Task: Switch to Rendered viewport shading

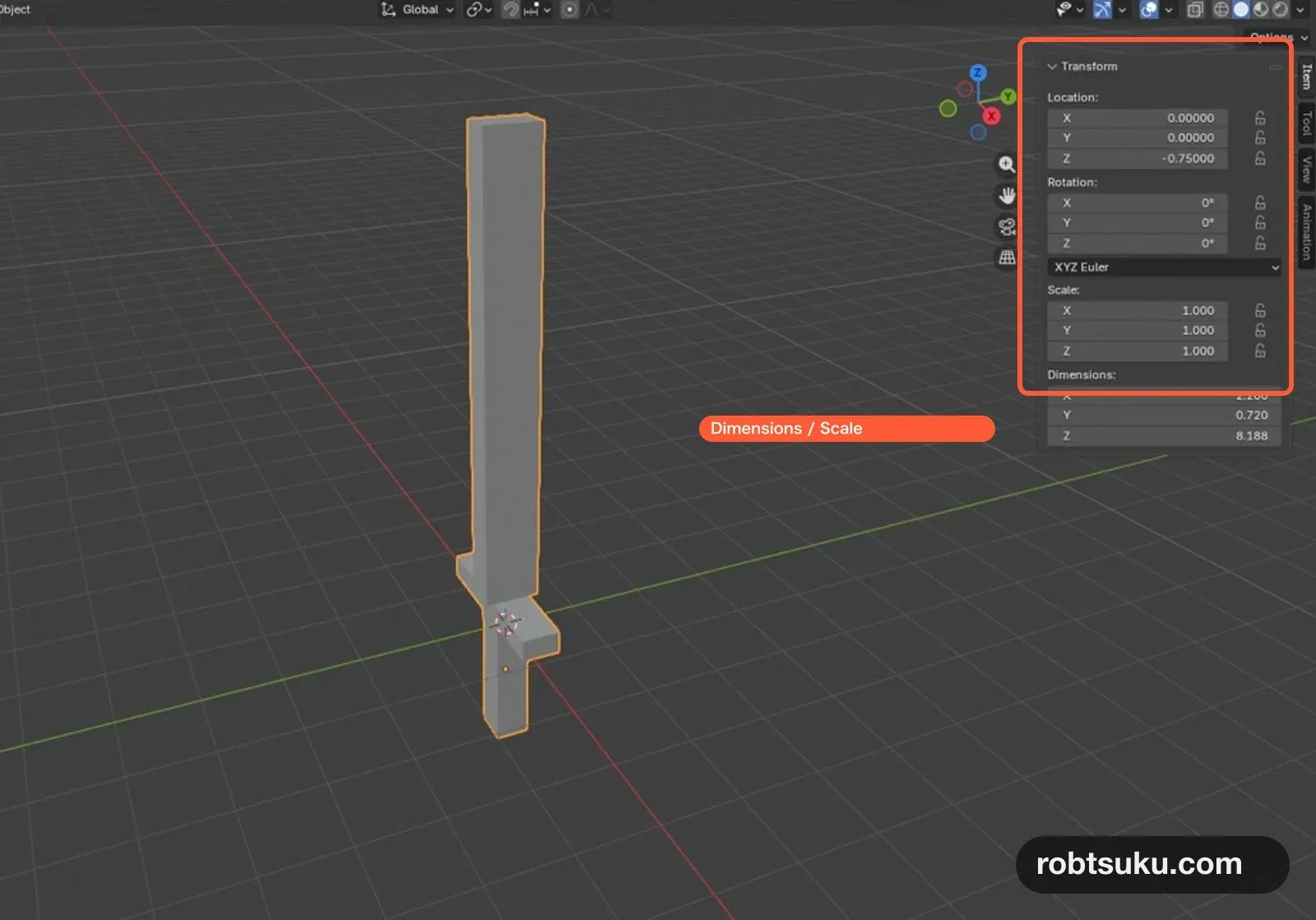Action: tap(1281, 10)
